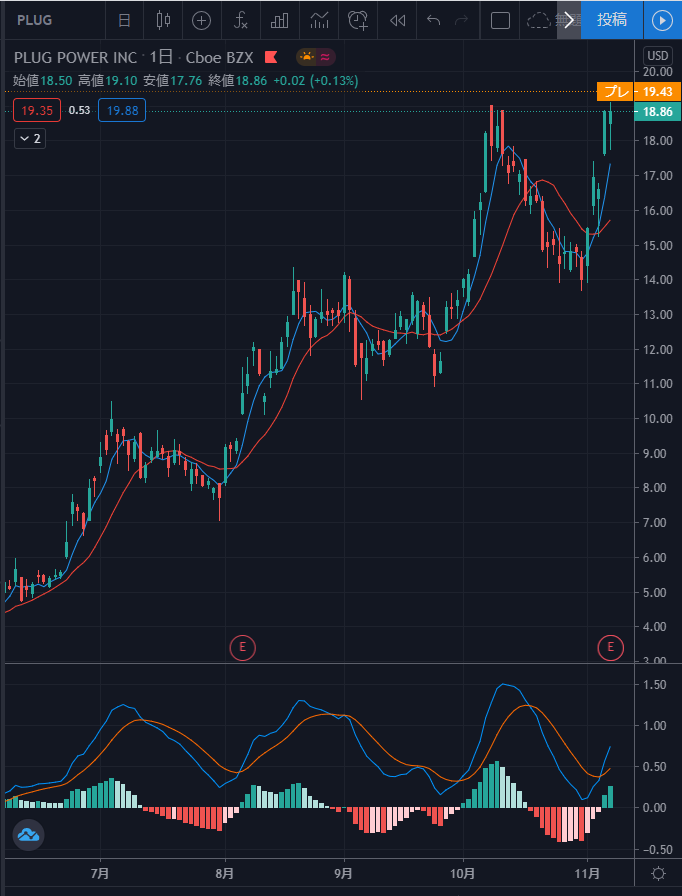Click the 9月 date axis label
682x896 pixels.
point(344,874)
